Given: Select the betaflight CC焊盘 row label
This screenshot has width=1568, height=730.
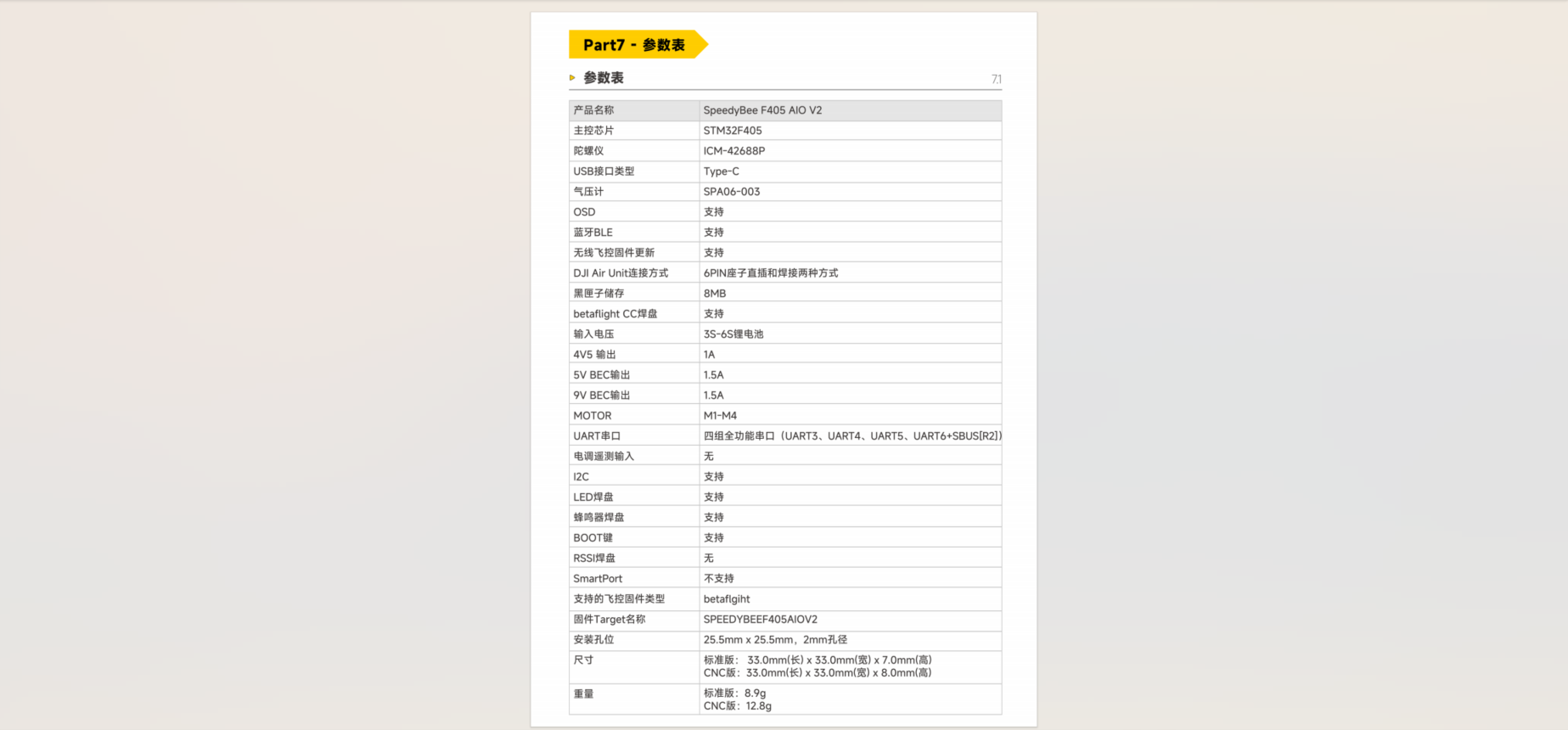Looking at the screenshot, I should [615, 314].
